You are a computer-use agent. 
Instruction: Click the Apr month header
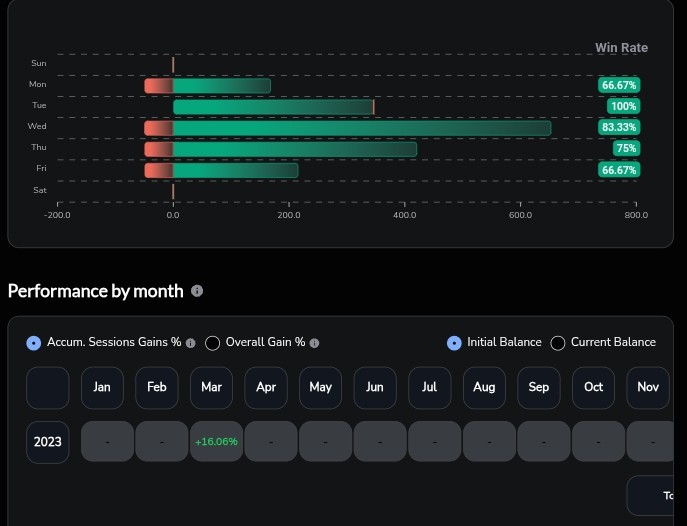pos(266,388)
